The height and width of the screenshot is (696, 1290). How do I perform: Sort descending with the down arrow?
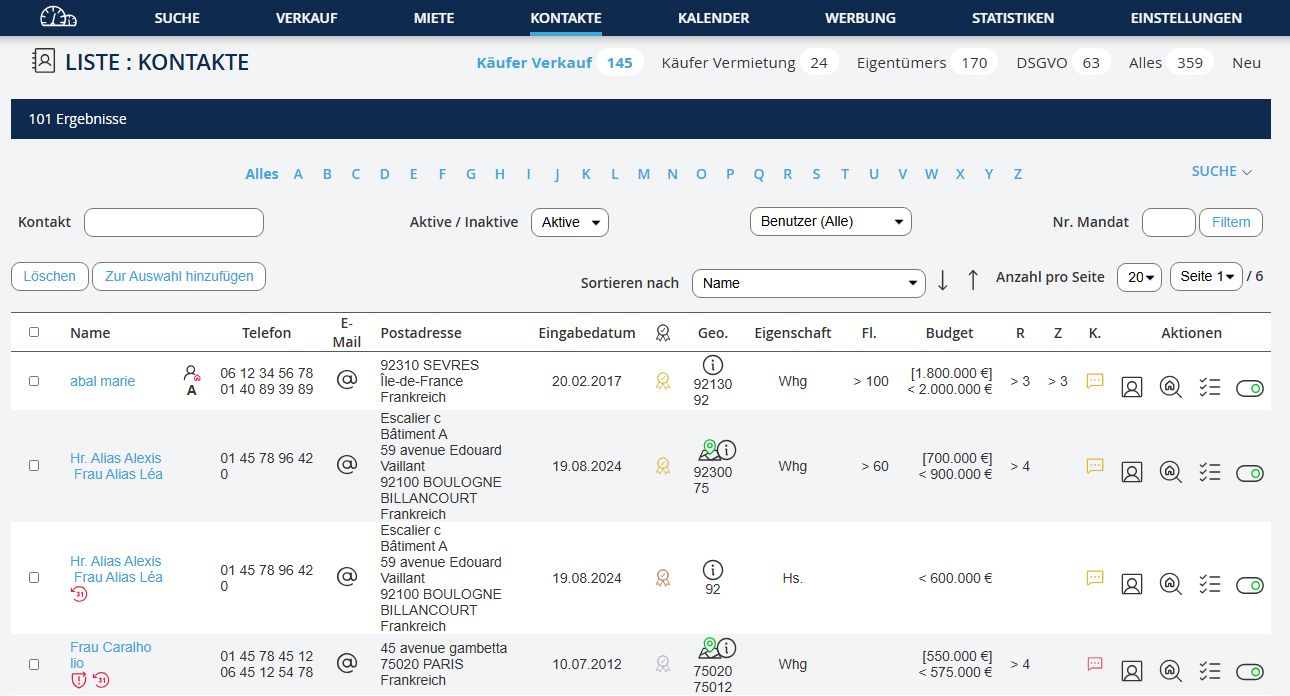(942, 281)
